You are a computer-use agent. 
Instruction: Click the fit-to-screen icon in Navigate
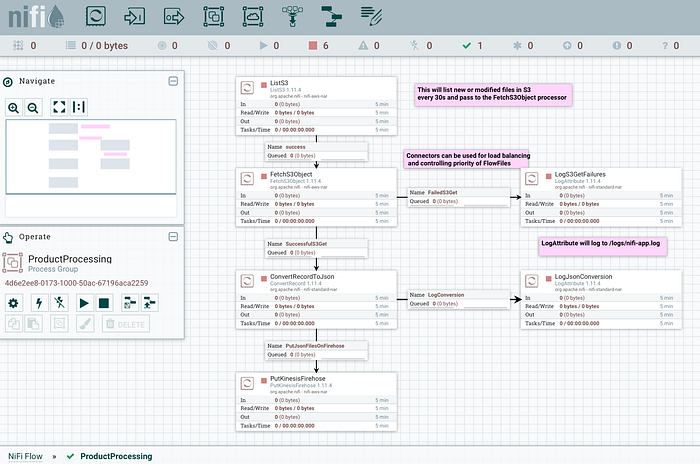59,107
